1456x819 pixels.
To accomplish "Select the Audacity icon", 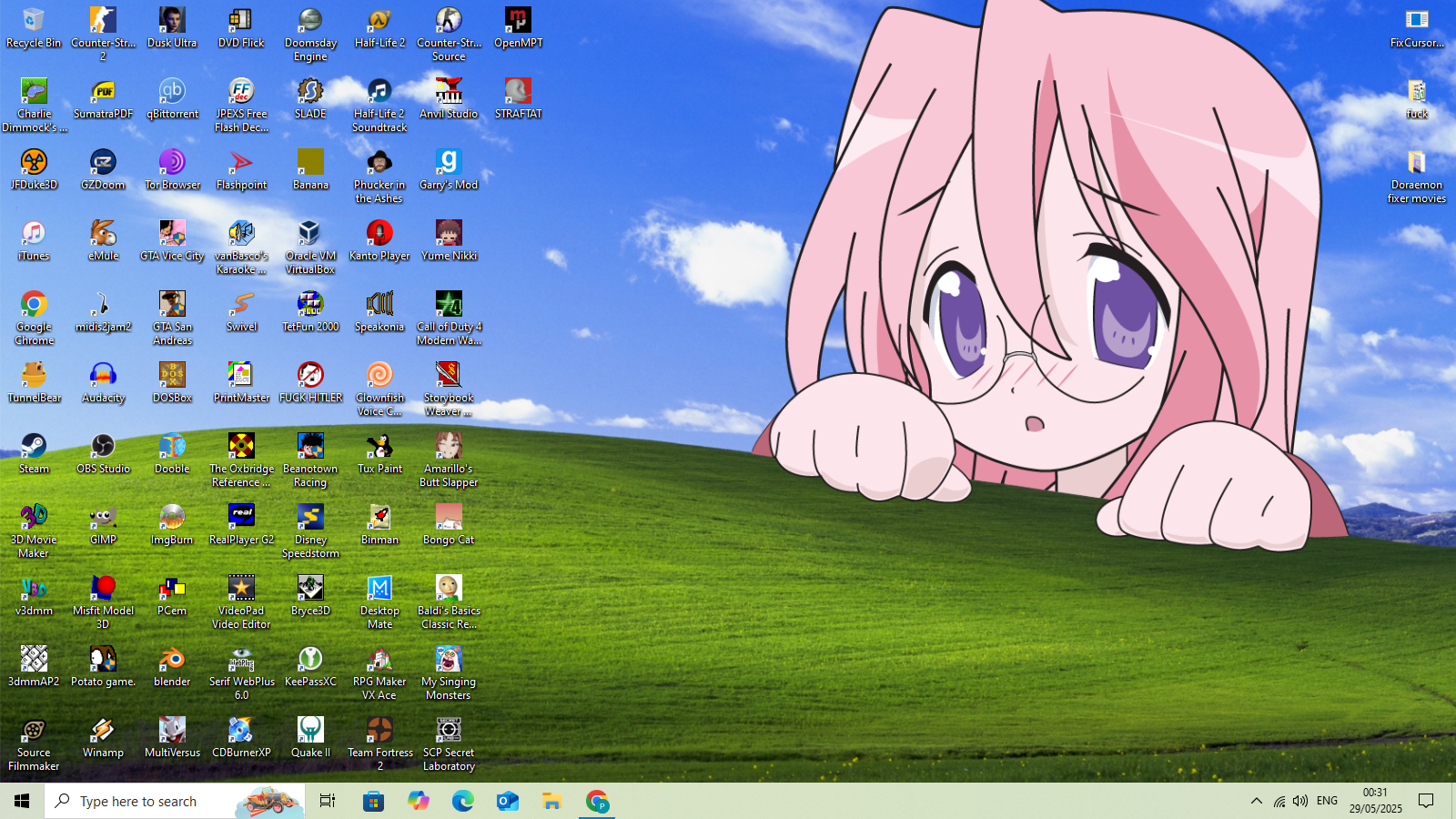I will point(103,383).
